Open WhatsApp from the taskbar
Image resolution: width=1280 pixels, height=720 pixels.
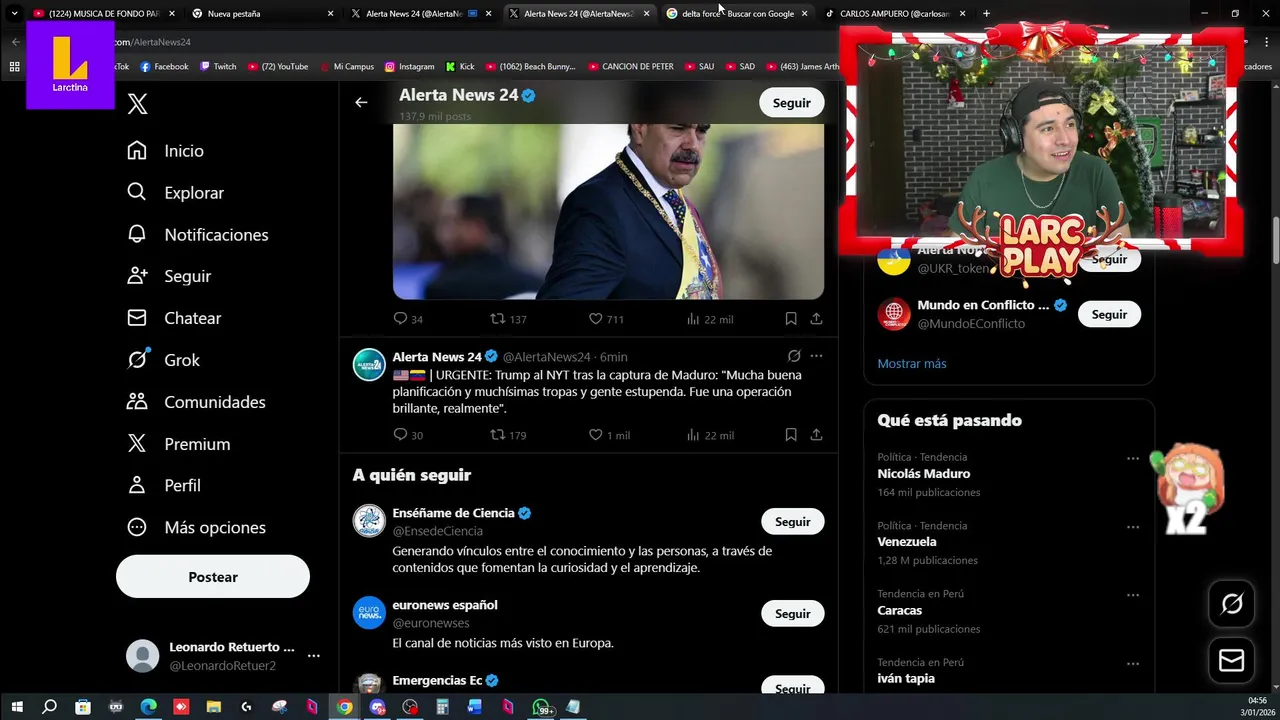pos(541,707)
